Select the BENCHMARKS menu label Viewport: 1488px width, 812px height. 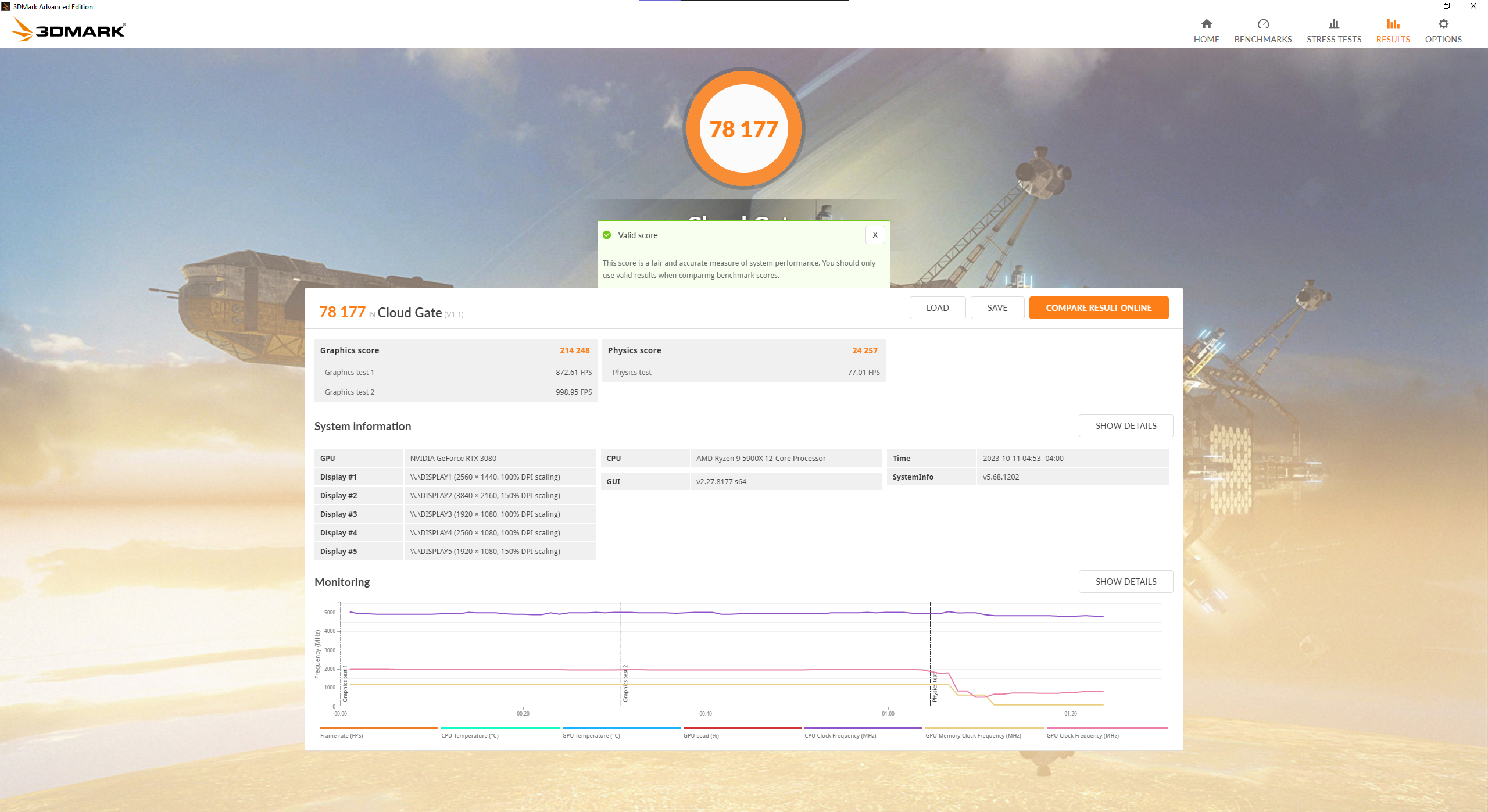click(x=1263, y=40)
